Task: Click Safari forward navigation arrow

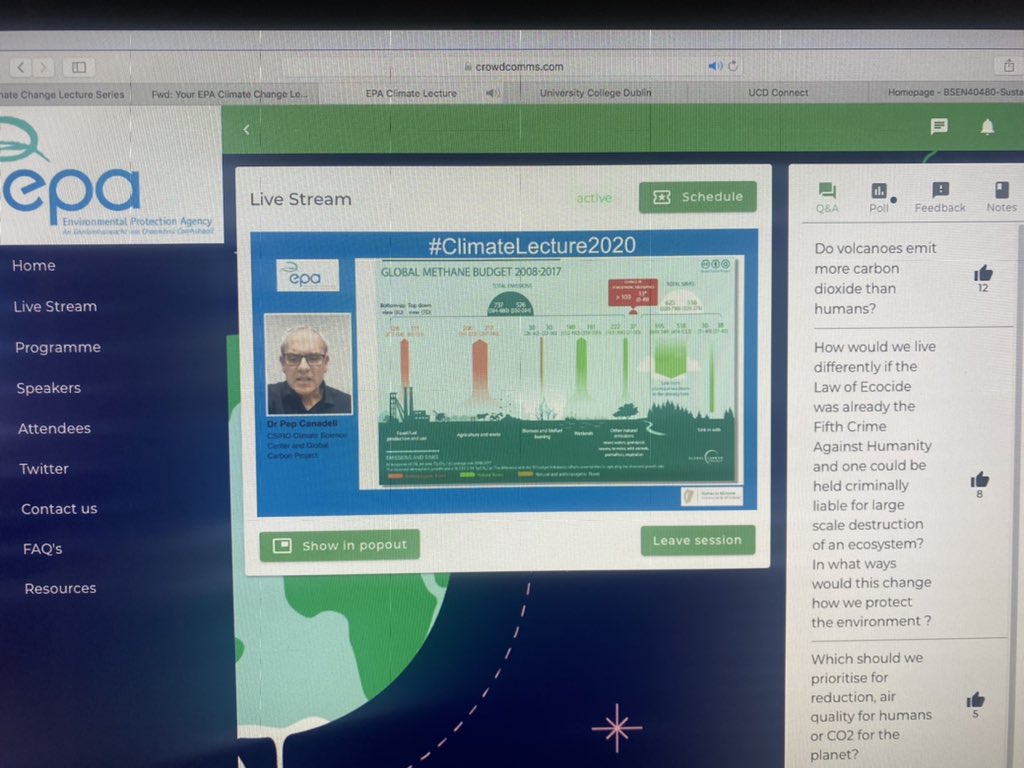Action: coord(43,67)
